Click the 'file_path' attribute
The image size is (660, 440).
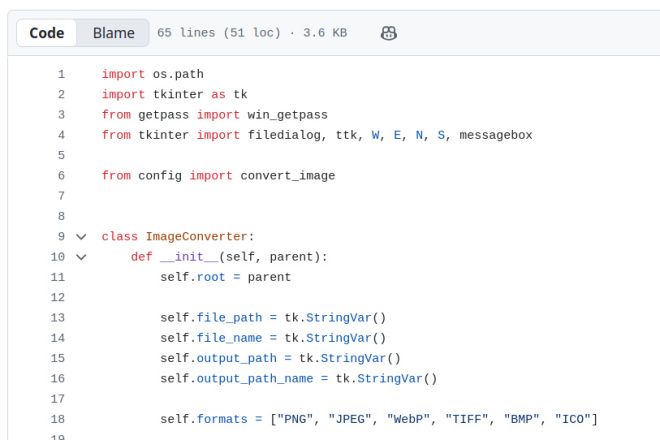(x=229, y=317)
